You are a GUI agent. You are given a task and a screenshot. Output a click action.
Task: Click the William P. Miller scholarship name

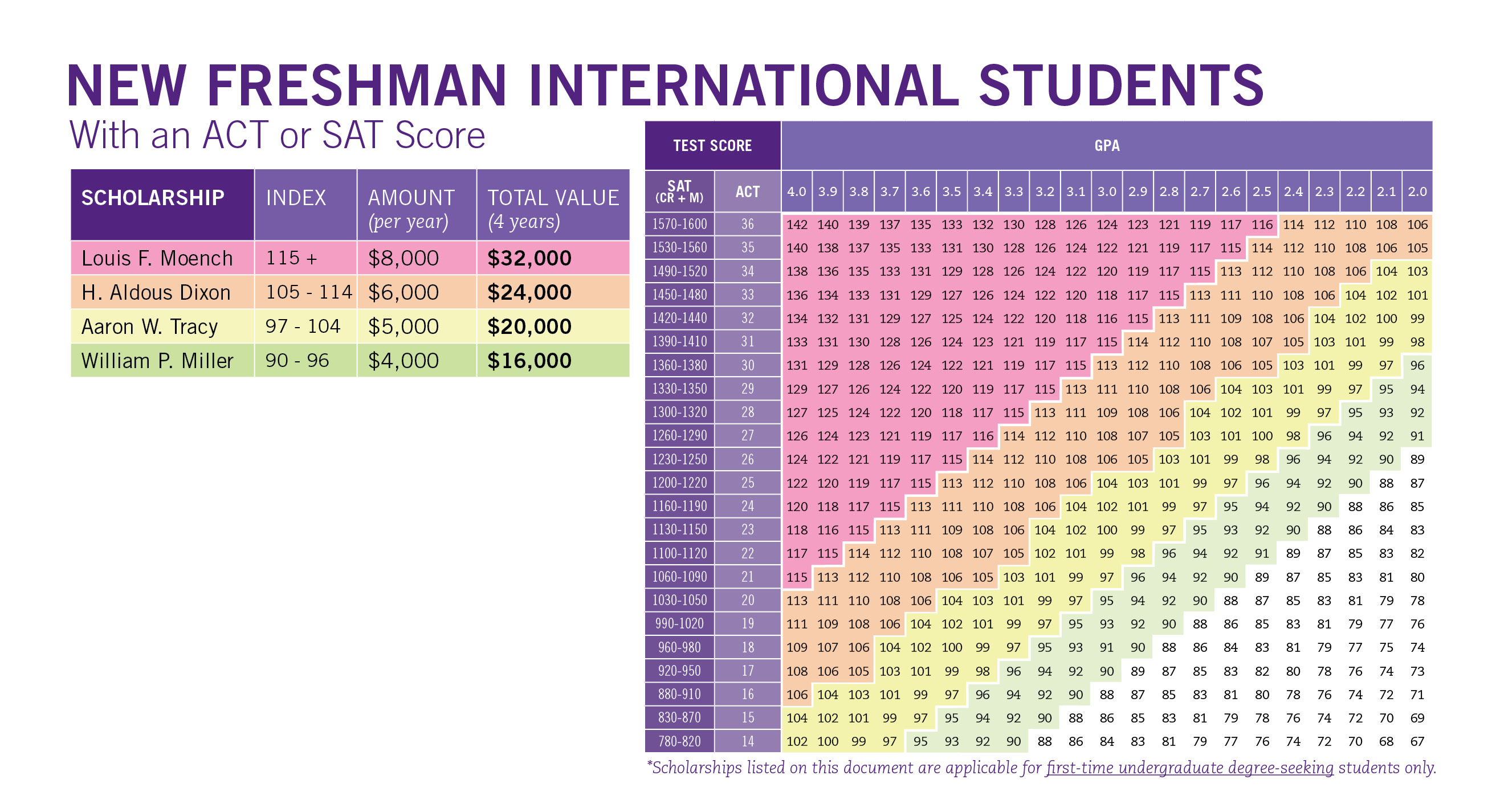[157, 361]
